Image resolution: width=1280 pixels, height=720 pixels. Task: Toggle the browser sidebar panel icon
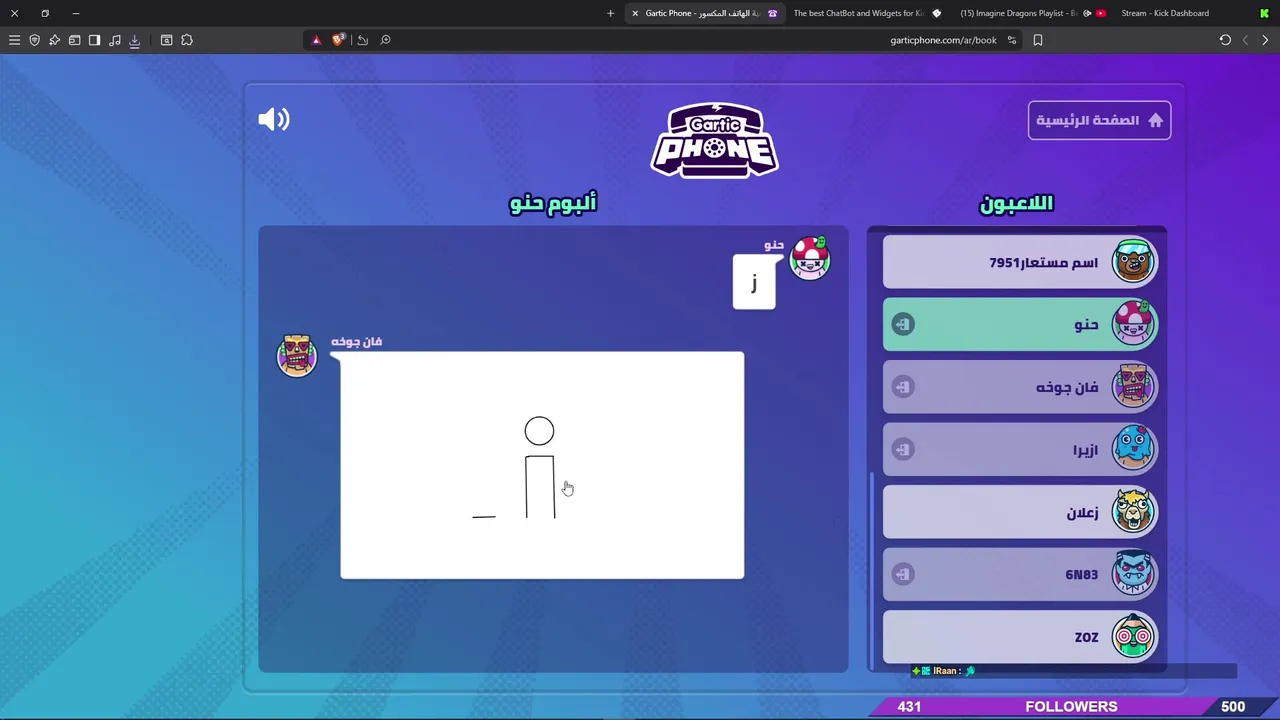tap(94, 40)
